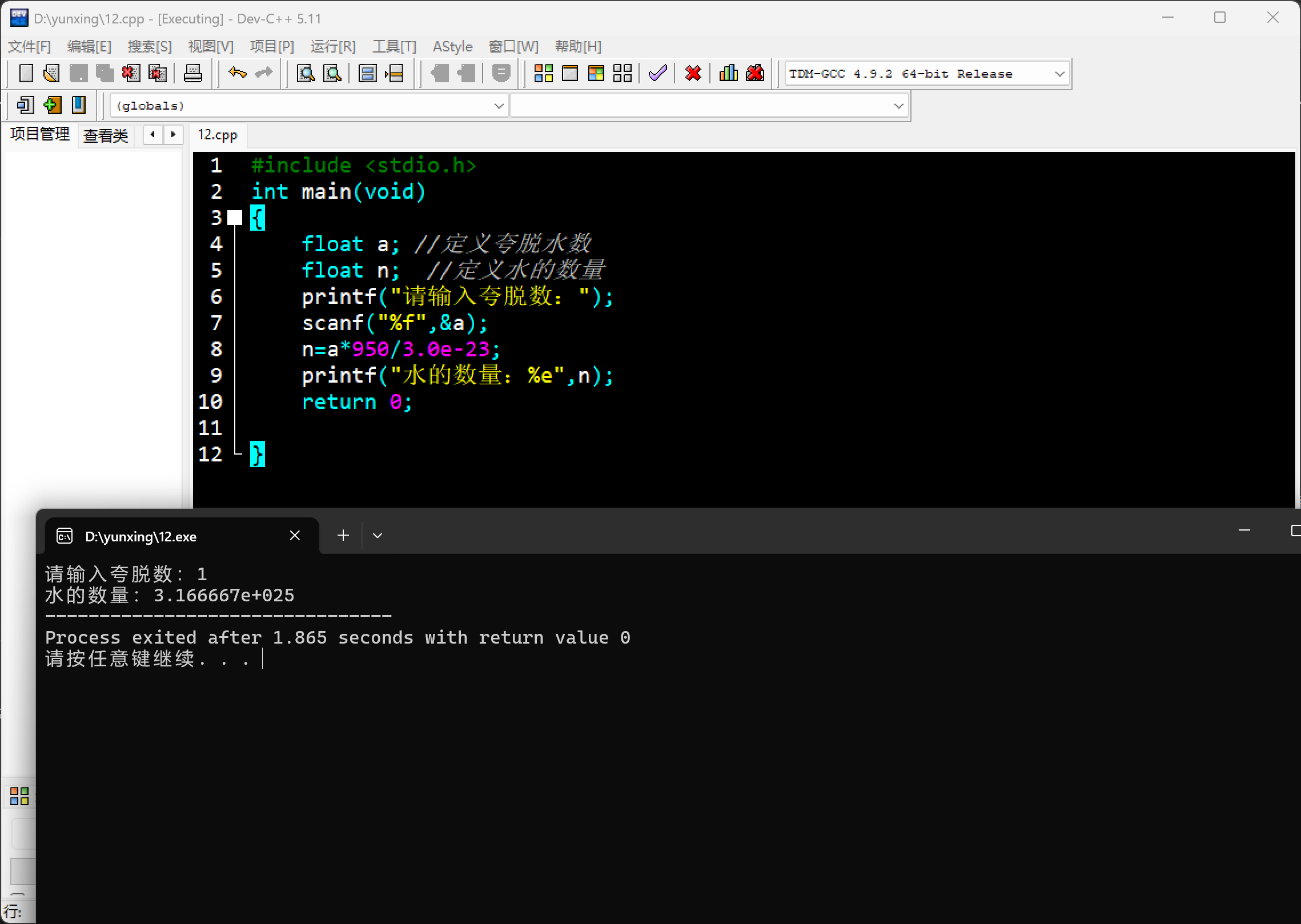Open the terminal tab dropdown chevron
The height and width of the screenshot is (924, 1301).
click(378, 536)
